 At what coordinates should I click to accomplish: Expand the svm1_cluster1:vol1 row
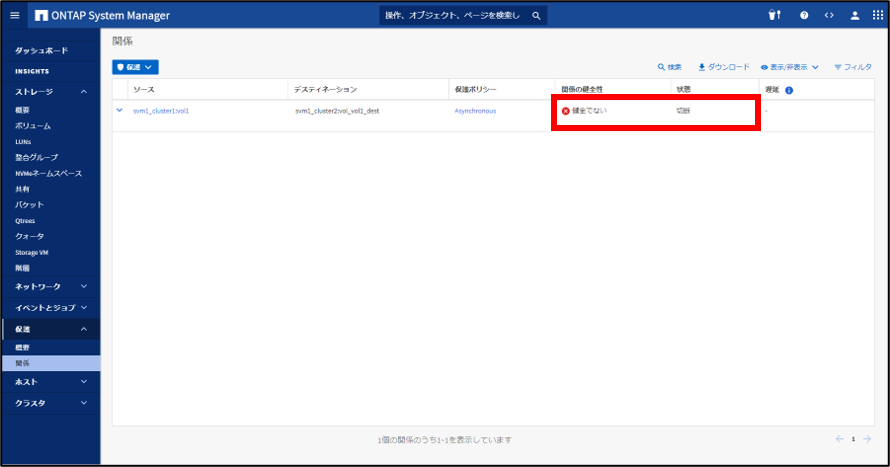click(x=119, y=110)
